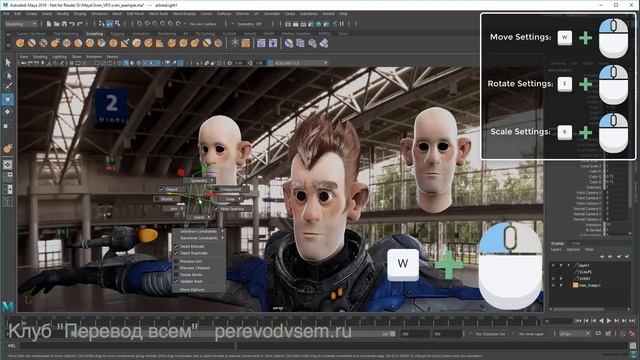
Task: Open the Script Editor icon bottom right
Action: 633,346
